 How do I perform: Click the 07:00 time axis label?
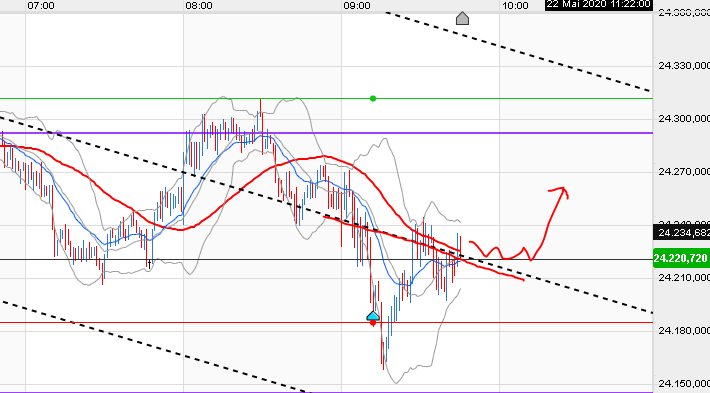click(x=41, y=5)
